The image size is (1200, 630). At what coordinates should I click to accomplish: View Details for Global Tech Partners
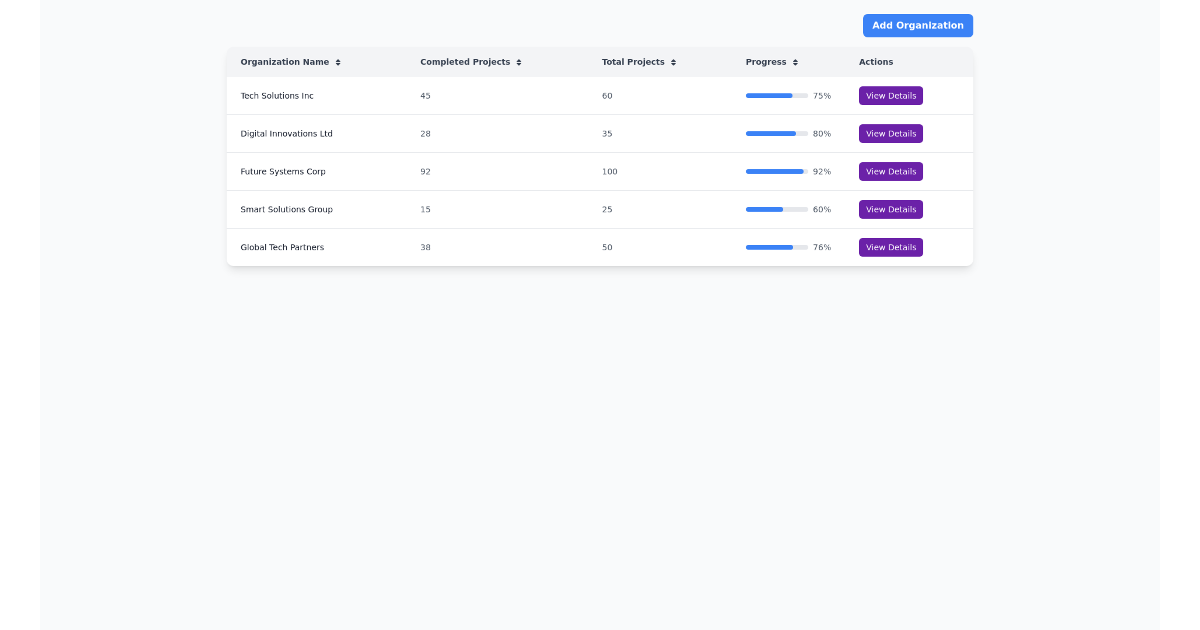point(890,247)
